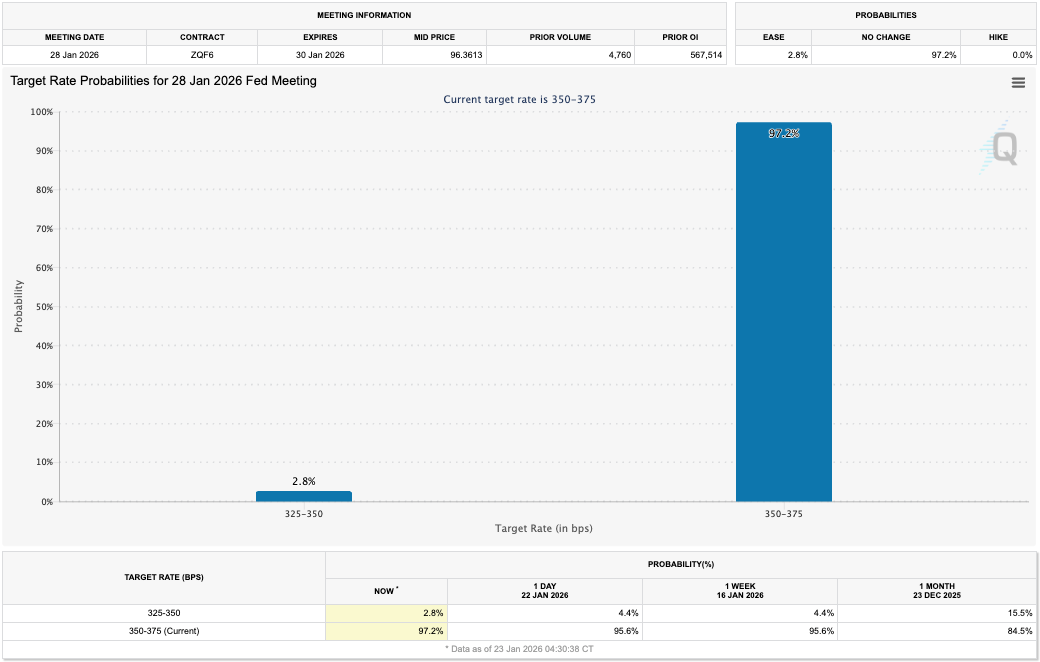Click the ZQF6 contract value
The height and width of the screenshot is (662, 1040).
(x=201, y=54)
